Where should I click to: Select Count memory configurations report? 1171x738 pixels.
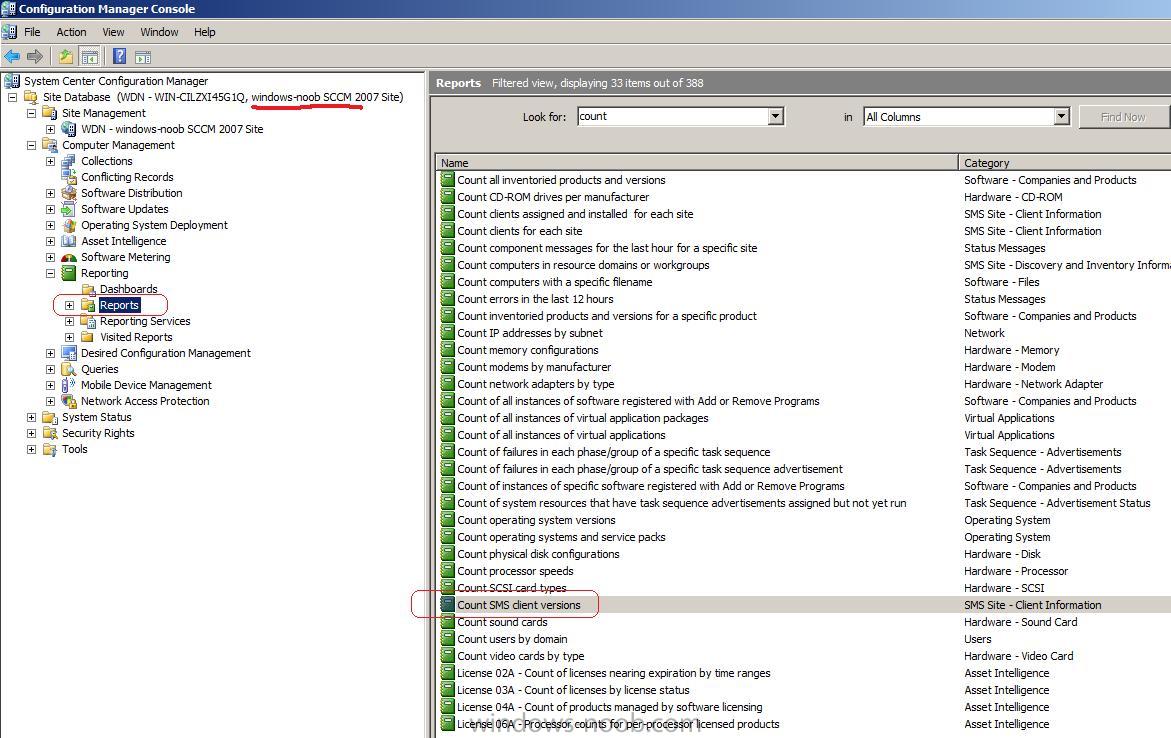tap(527, 350)
